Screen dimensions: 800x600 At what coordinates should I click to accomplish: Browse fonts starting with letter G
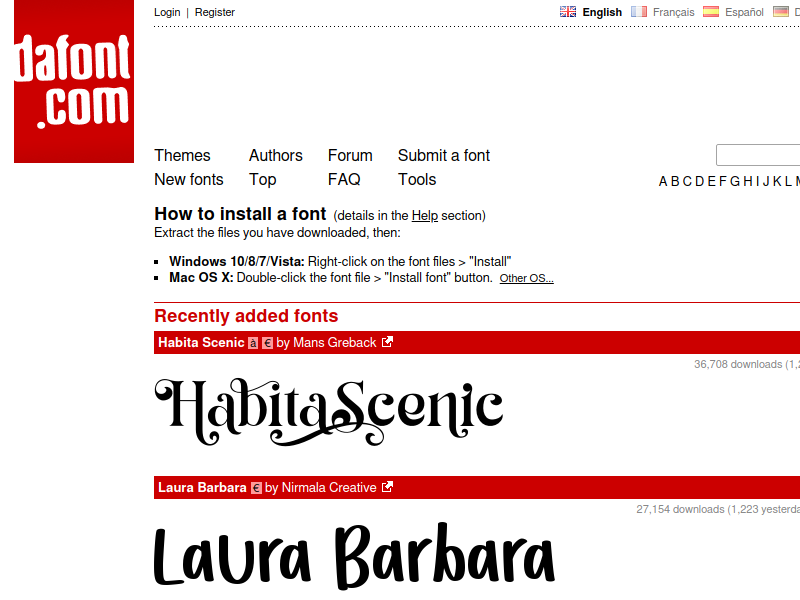click(x=735, y=181)
